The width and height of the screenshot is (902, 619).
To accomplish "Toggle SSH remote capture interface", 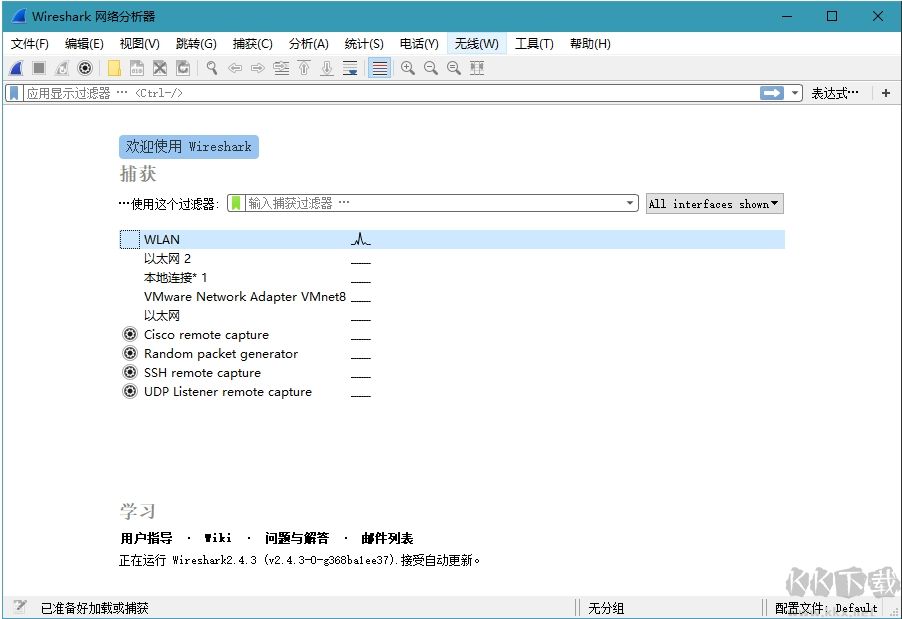I will 130,372.
